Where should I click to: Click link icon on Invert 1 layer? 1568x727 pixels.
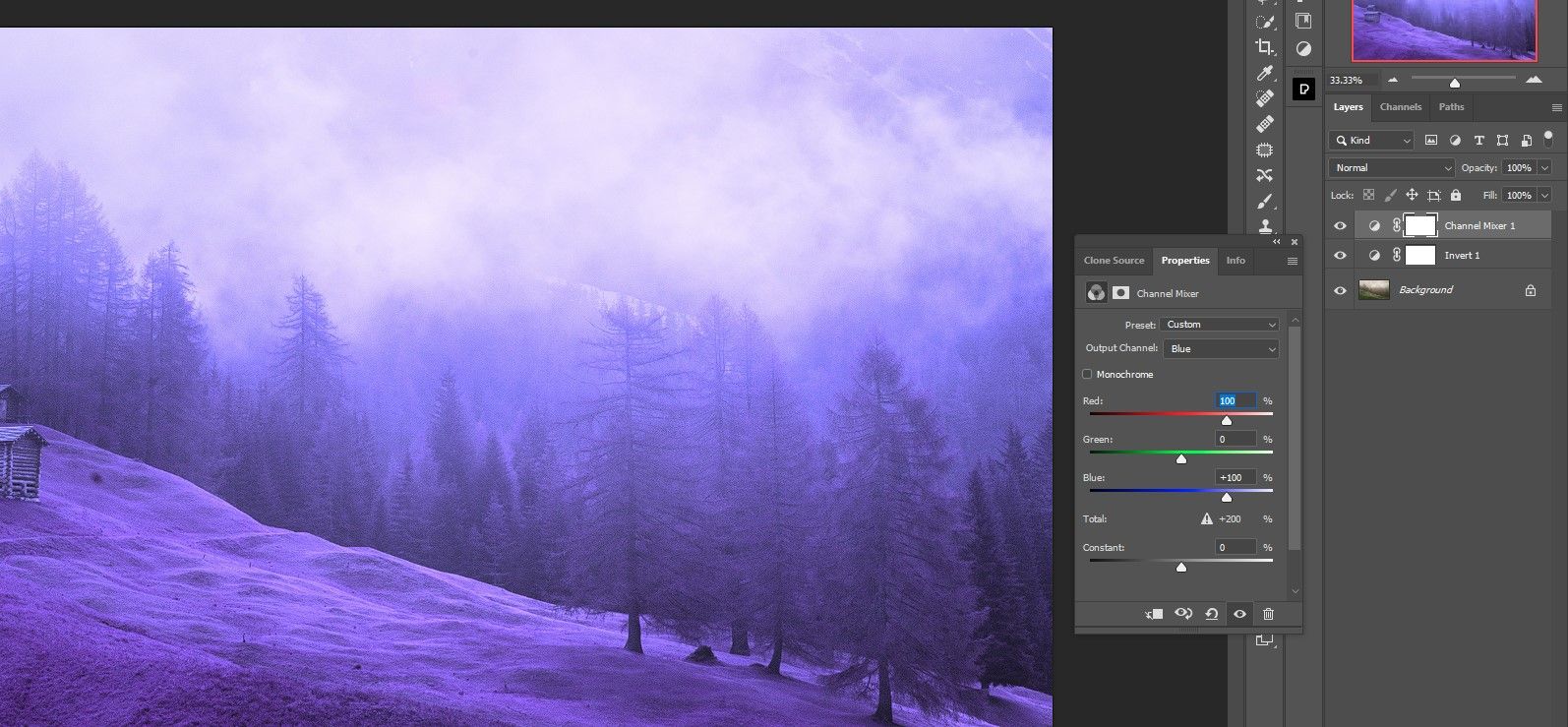click(1397, 255)
